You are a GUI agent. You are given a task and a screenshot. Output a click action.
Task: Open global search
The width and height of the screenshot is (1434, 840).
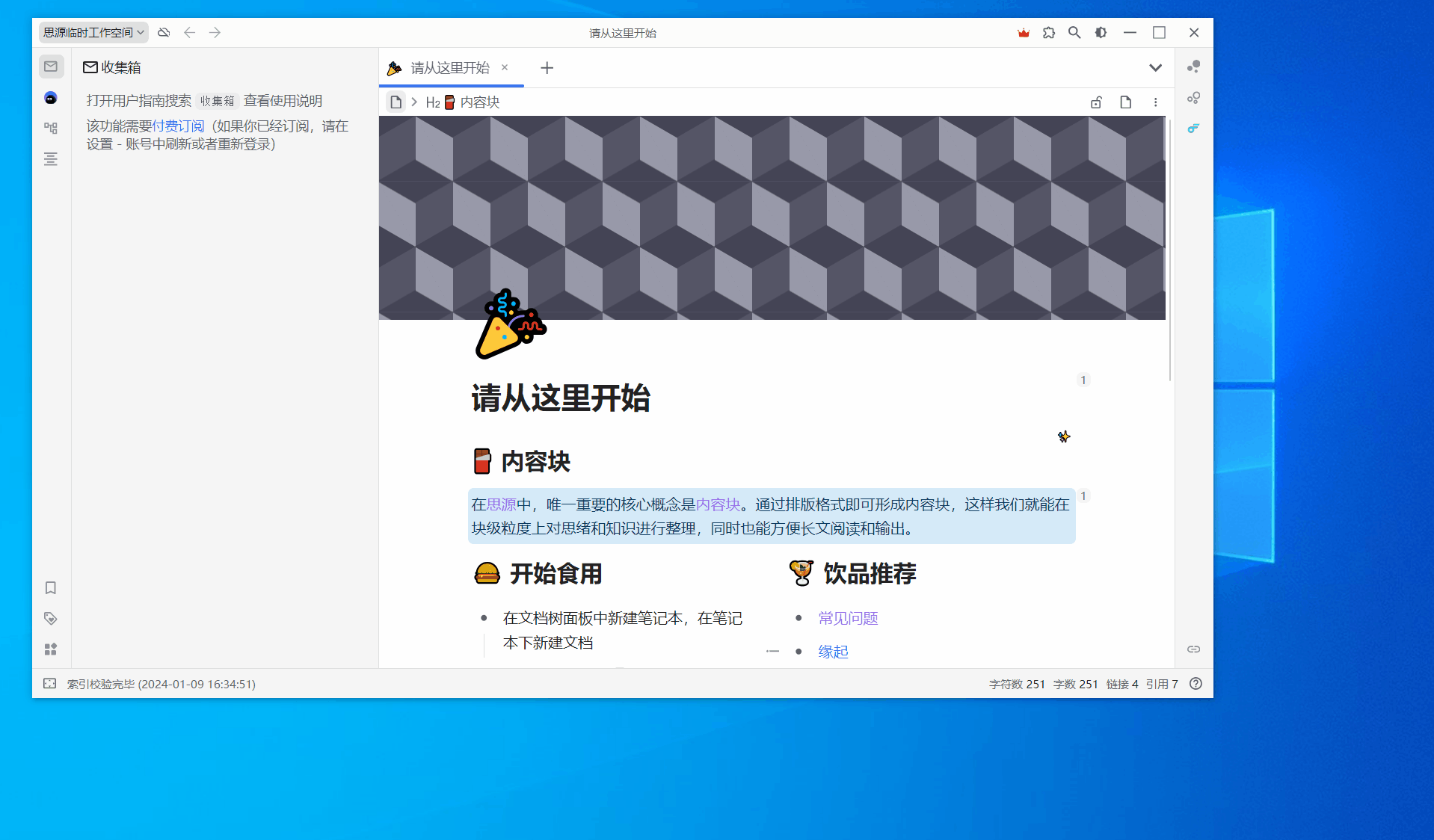1074,32
